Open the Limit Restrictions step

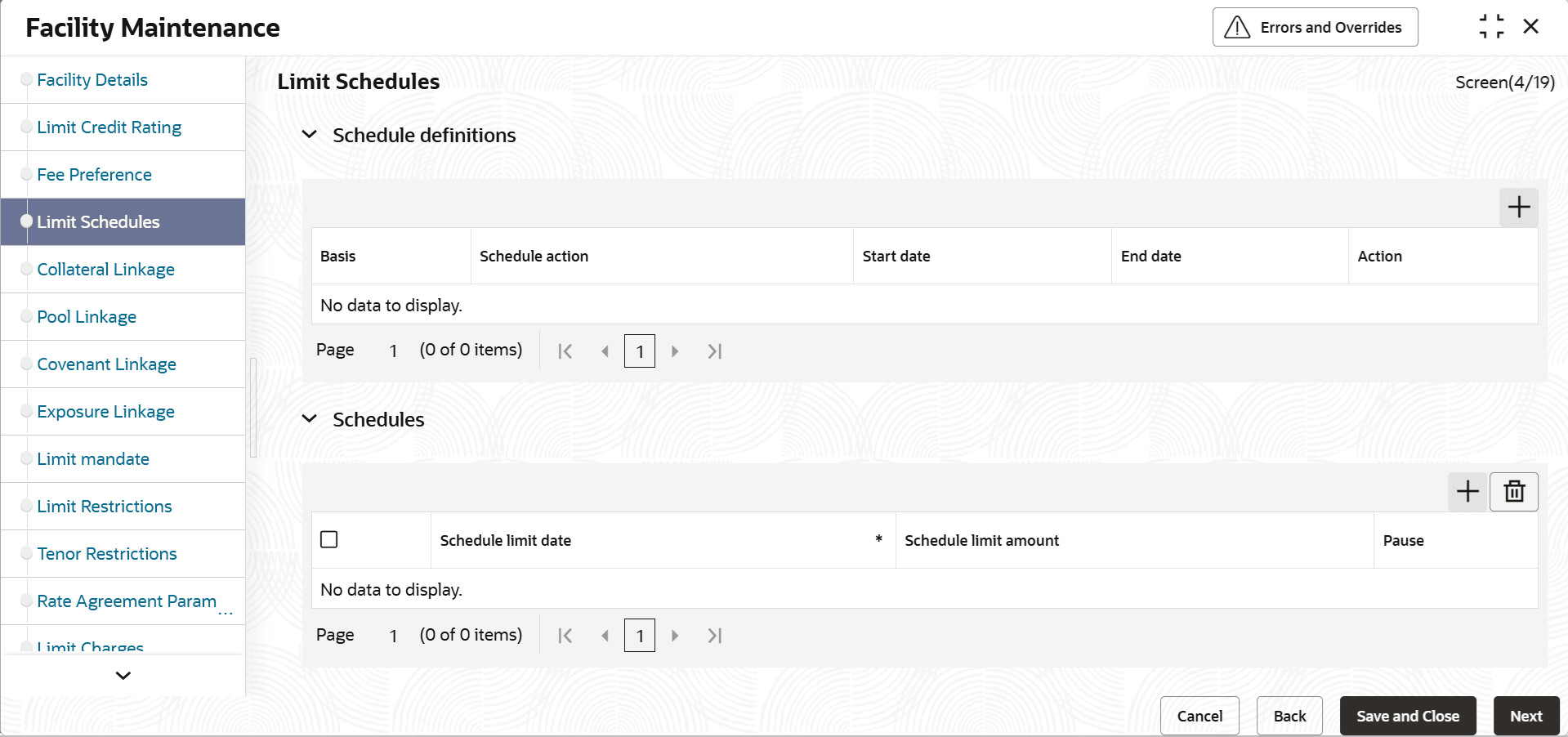point(105,507)
